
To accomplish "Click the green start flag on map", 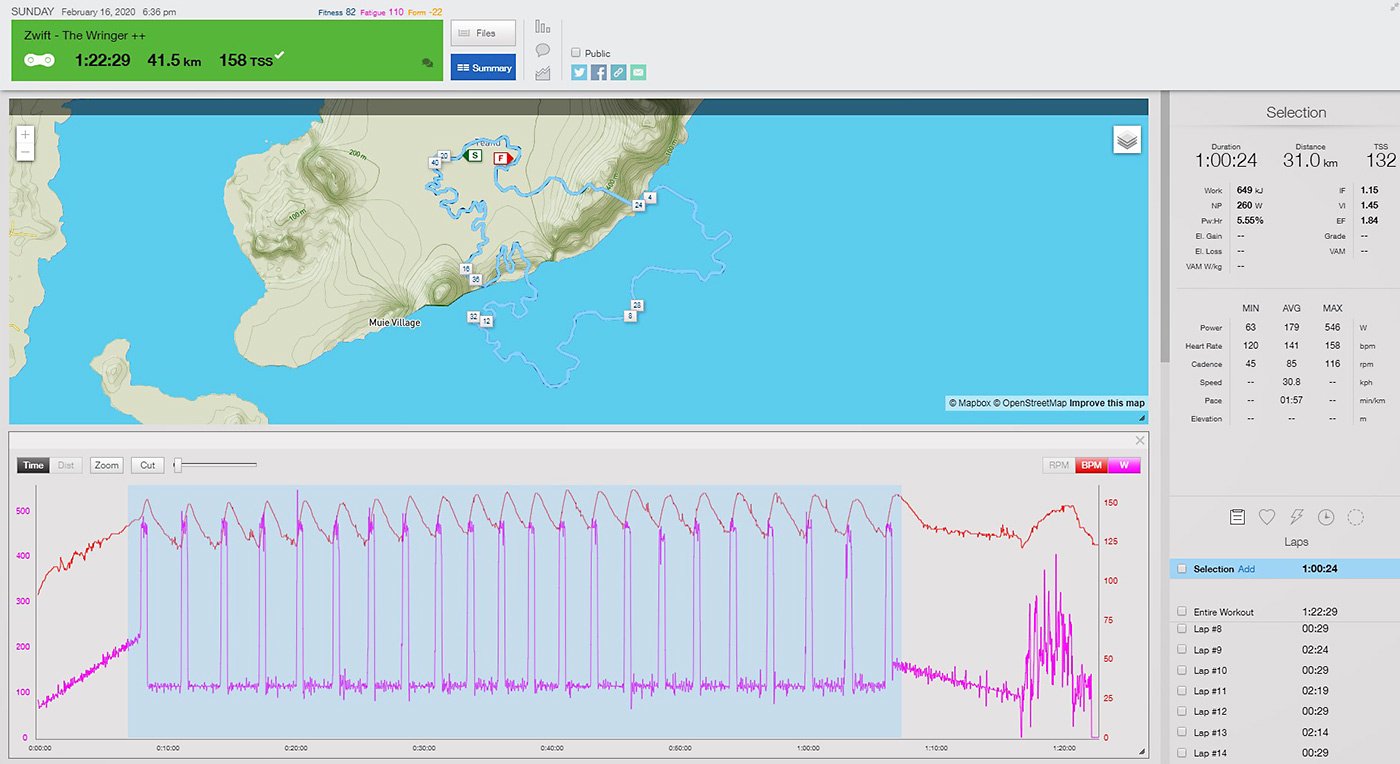I will (474, 156).
